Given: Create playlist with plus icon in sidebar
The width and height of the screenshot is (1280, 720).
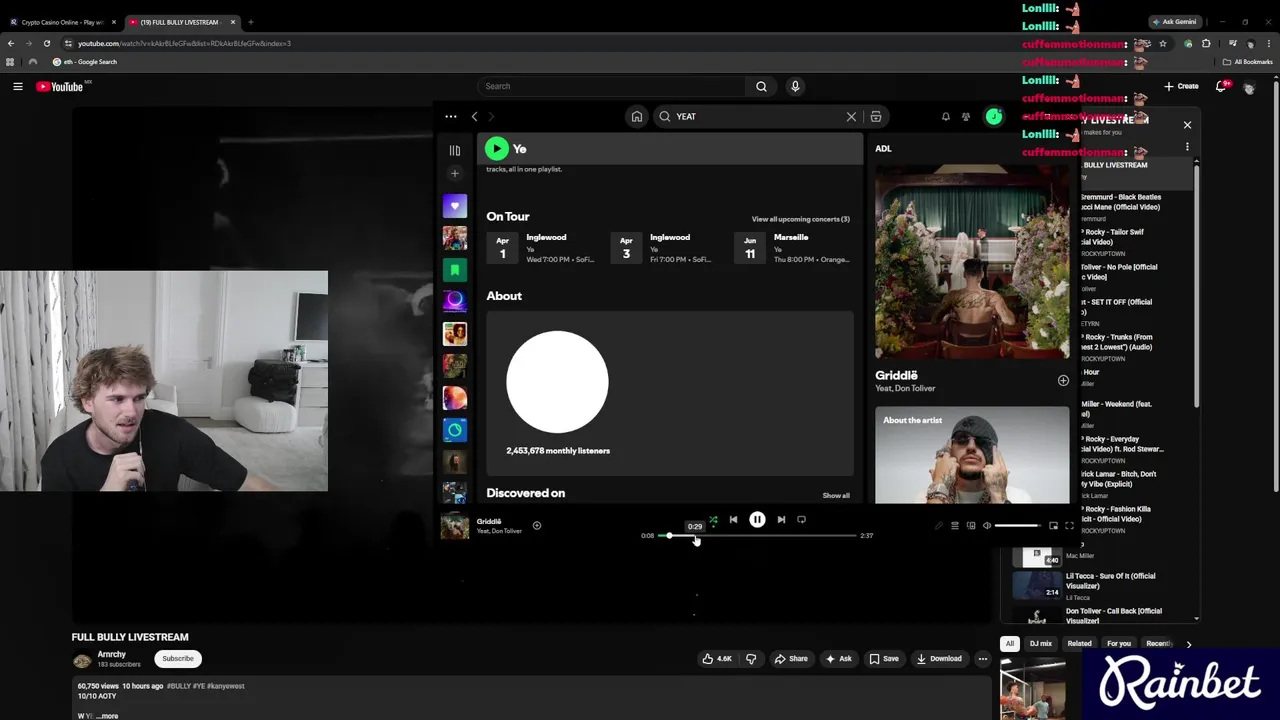Looking at the screenshot, I should [x=455, y=173].
